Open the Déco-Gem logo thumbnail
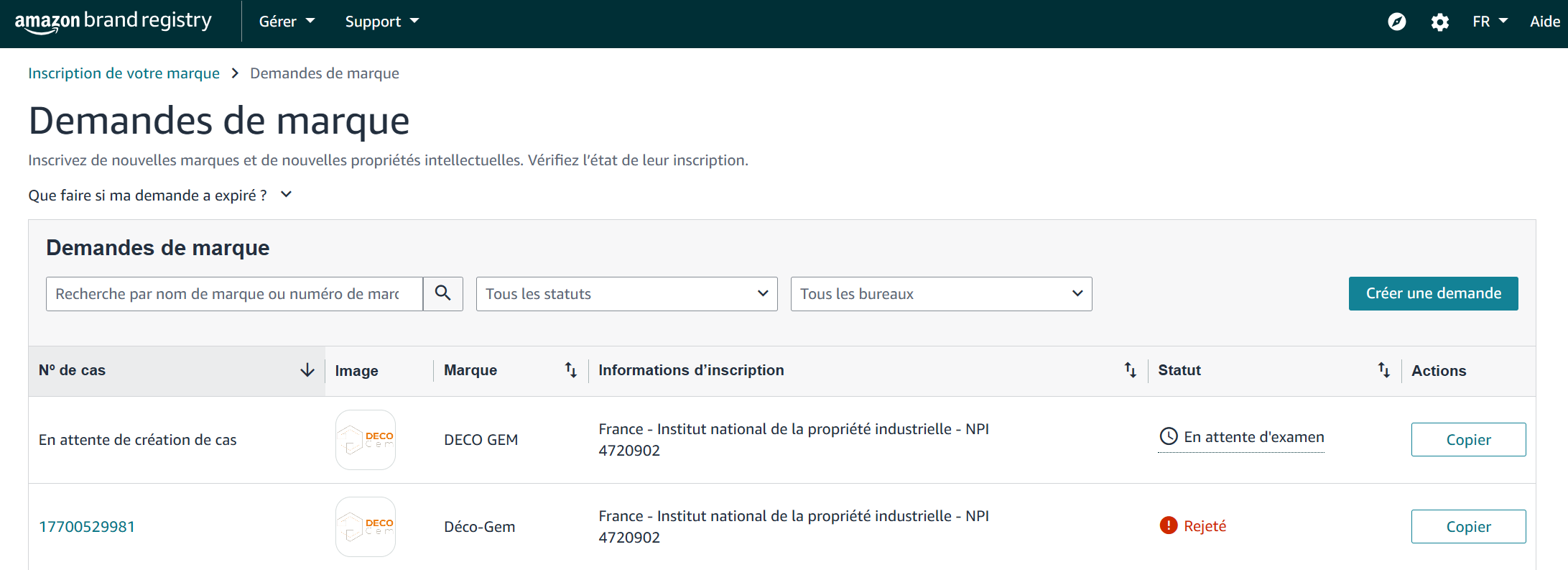Image resolution: width=1568 pixels, height=570 pixels. [x=366, y=527]
